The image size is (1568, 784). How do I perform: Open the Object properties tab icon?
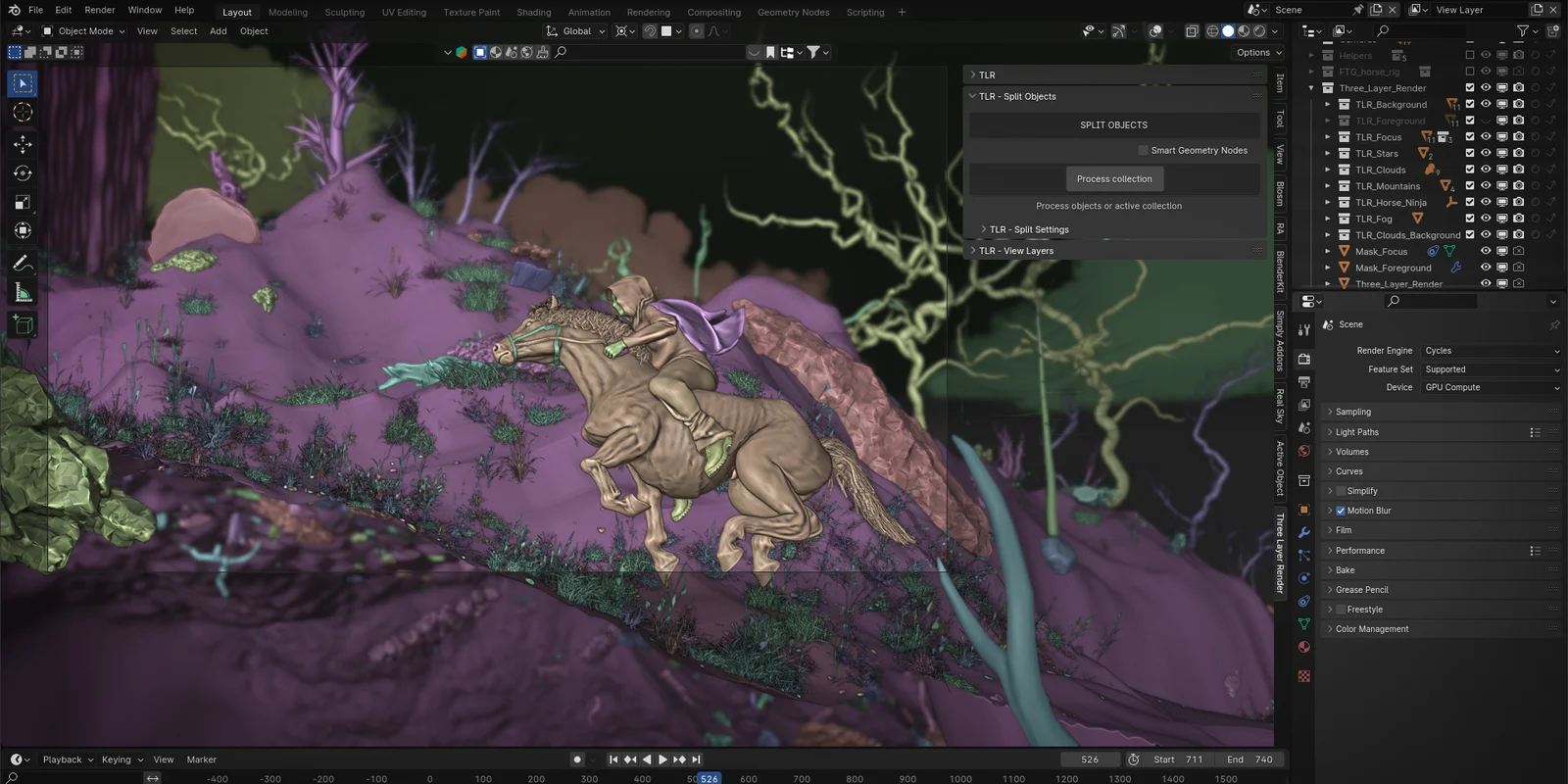pyautogui.click(x=1304, y=510)
